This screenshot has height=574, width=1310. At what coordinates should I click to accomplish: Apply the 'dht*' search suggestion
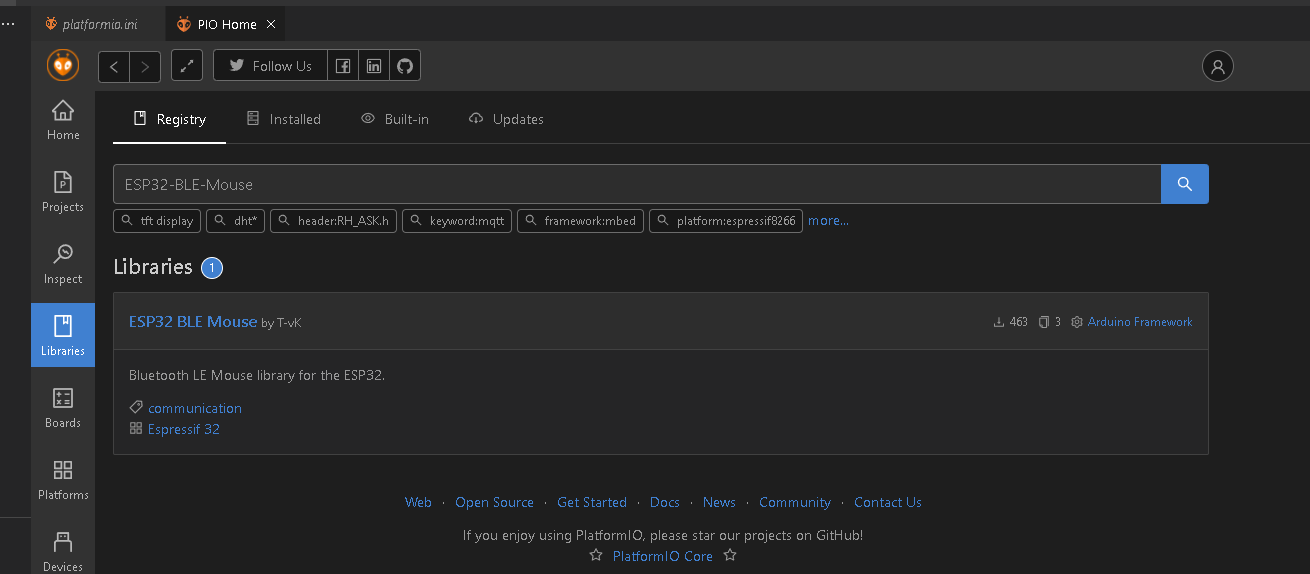235,221
